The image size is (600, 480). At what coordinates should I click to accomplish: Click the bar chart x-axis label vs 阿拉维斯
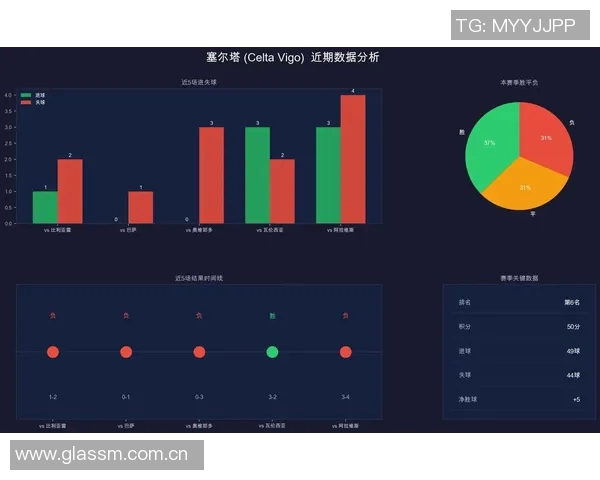pos(341,230)
